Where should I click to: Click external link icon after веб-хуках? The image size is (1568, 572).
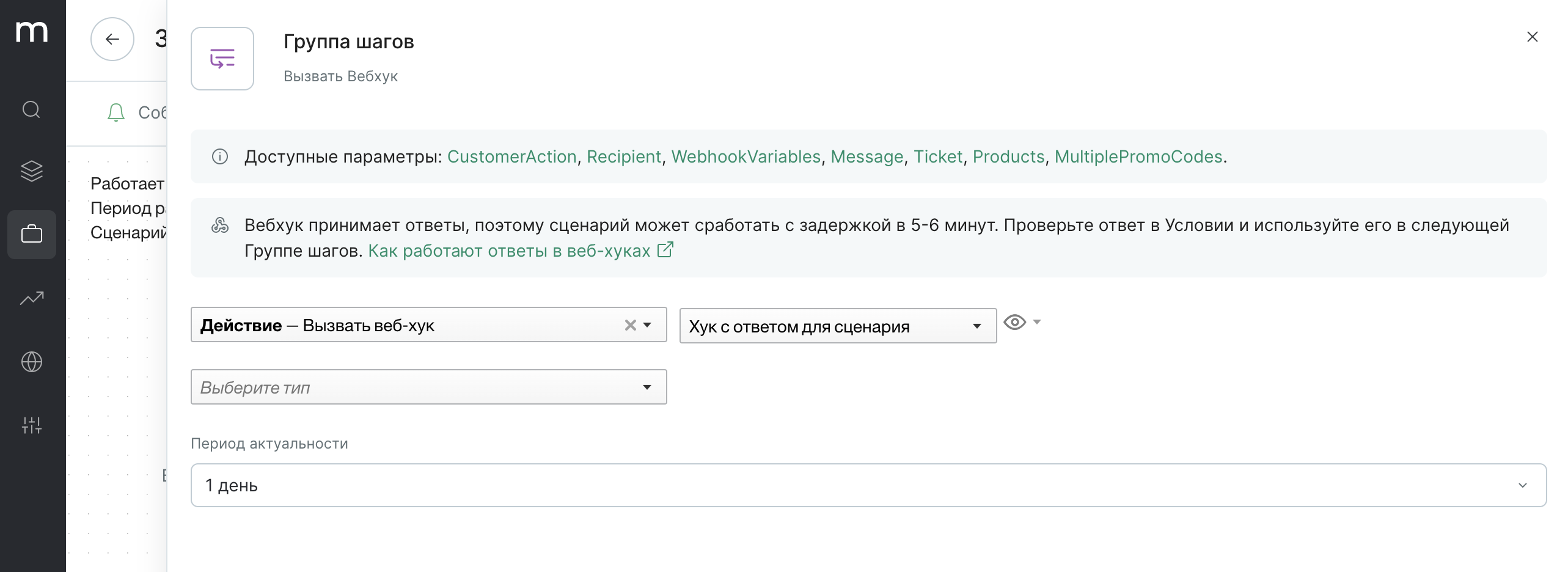point(665,250)
